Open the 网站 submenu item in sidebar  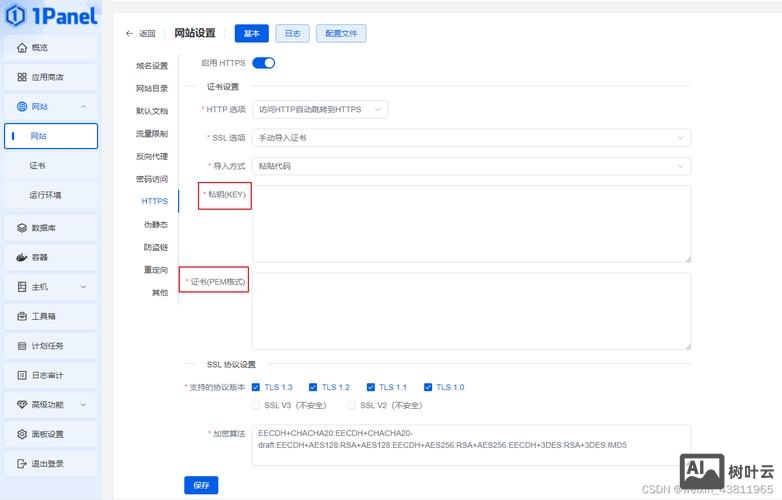click(51, 136)
